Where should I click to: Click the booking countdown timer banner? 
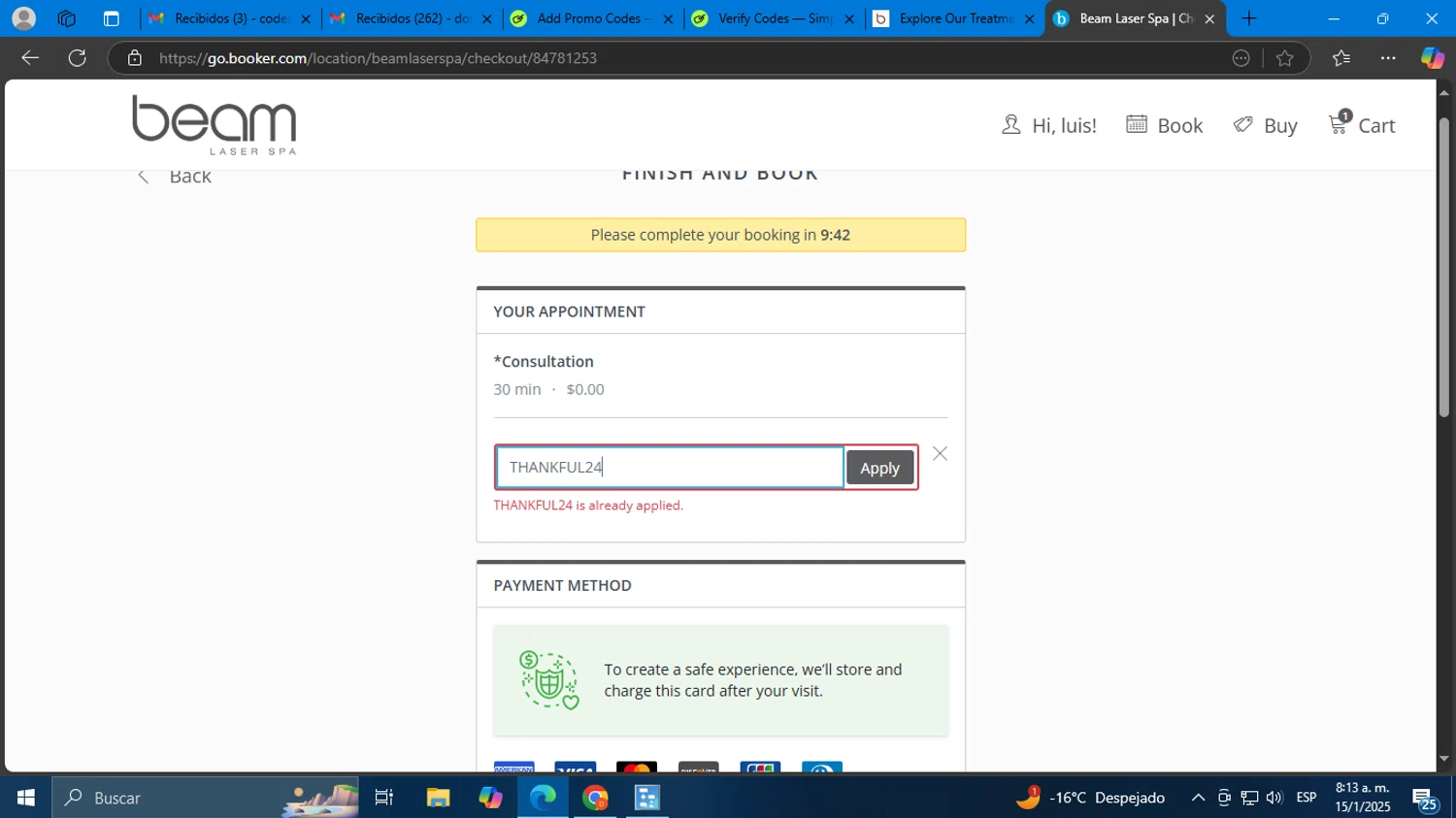[720, 235]
